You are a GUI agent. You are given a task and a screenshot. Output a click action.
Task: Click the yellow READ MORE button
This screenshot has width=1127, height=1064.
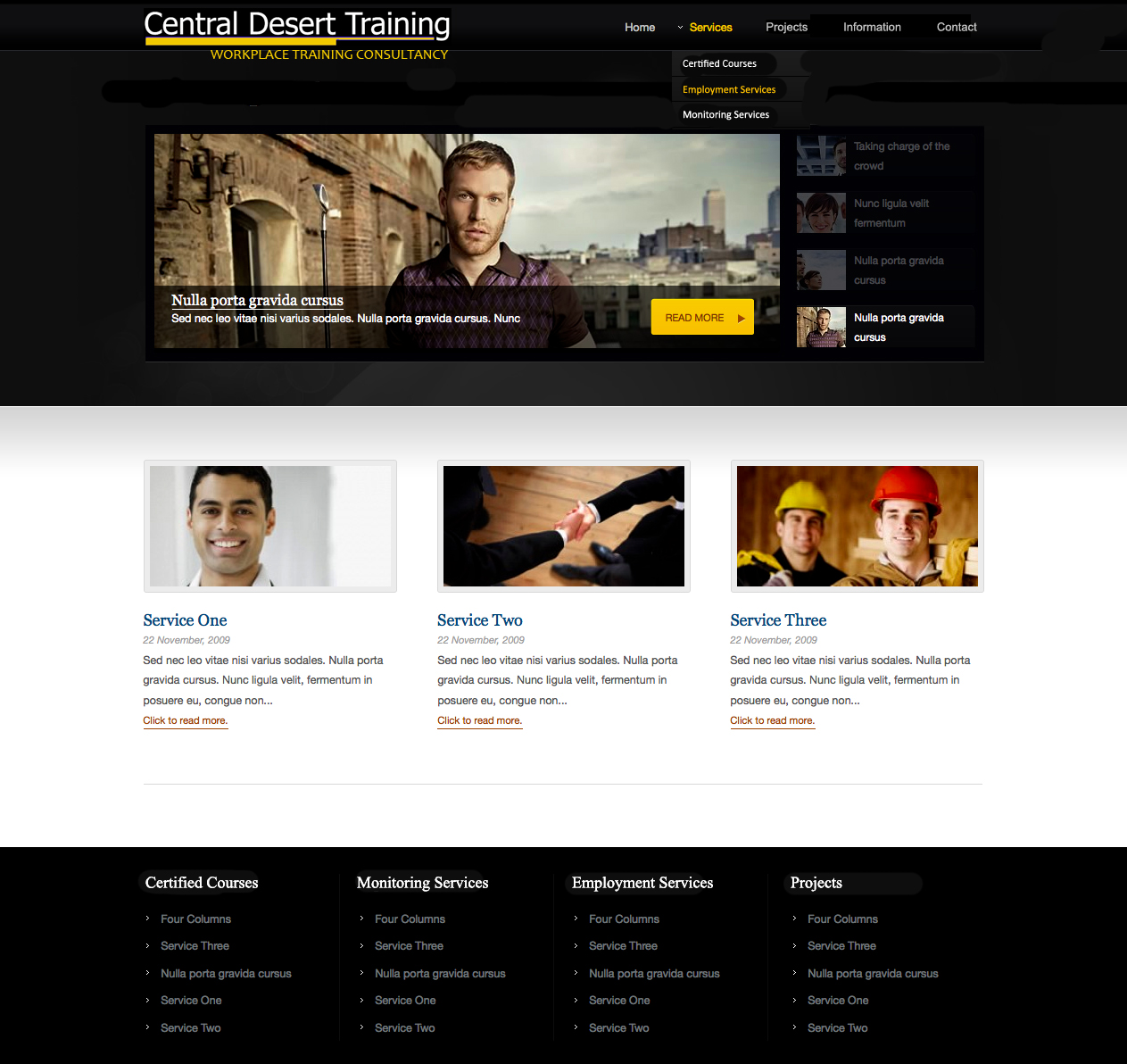702,317
